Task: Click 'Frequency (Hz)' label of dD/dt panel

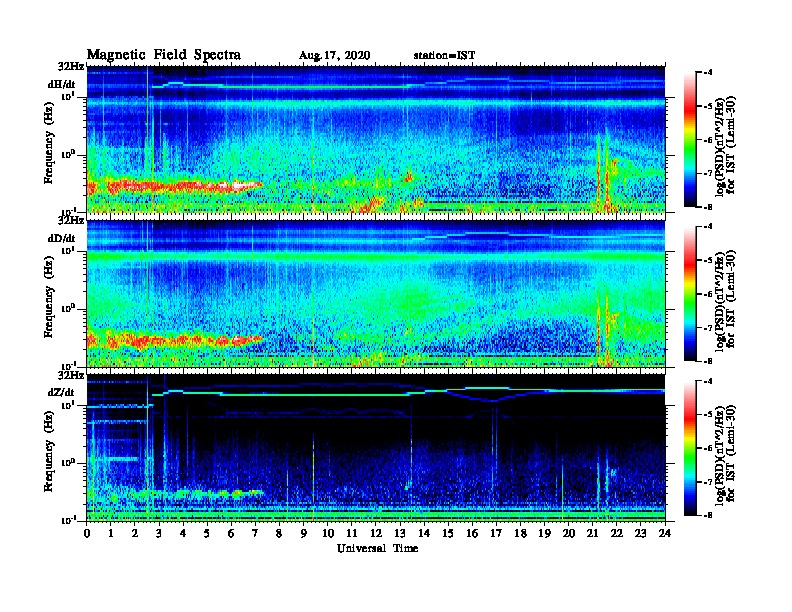Action: click(x=48, y=297)
